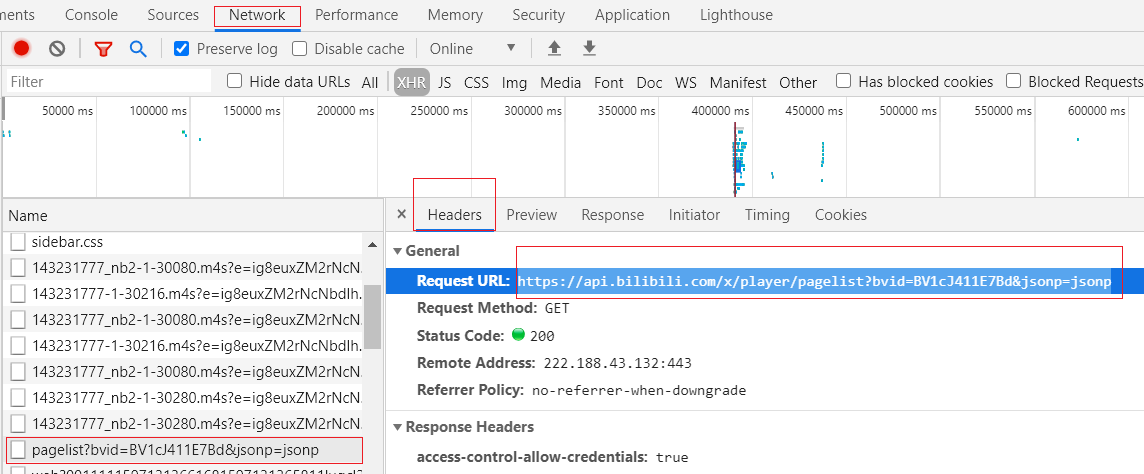Toggle the red filter funnel icon
Screen dimensions: 1144x474
coord(103,48)
